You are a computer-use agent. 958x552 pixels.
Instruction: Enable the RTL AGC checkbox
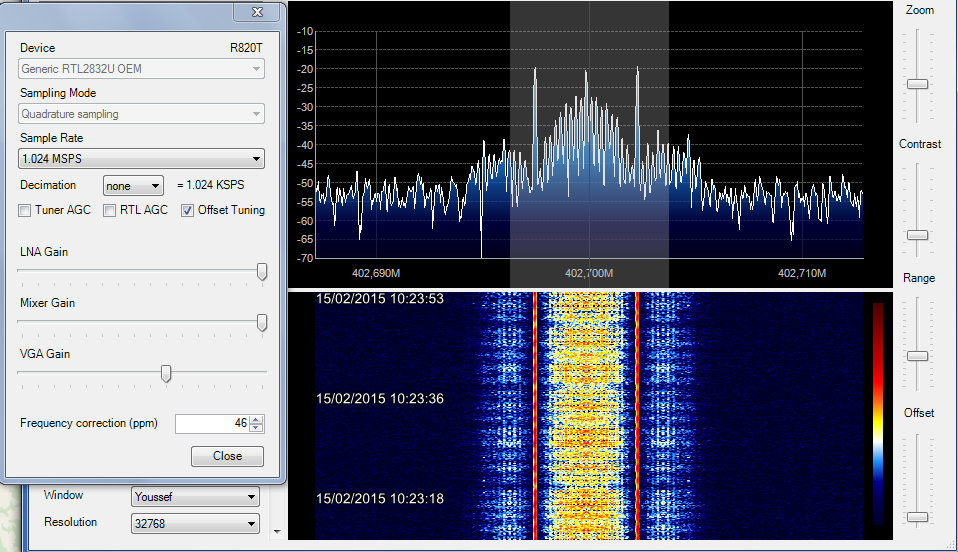coord(111,210)
